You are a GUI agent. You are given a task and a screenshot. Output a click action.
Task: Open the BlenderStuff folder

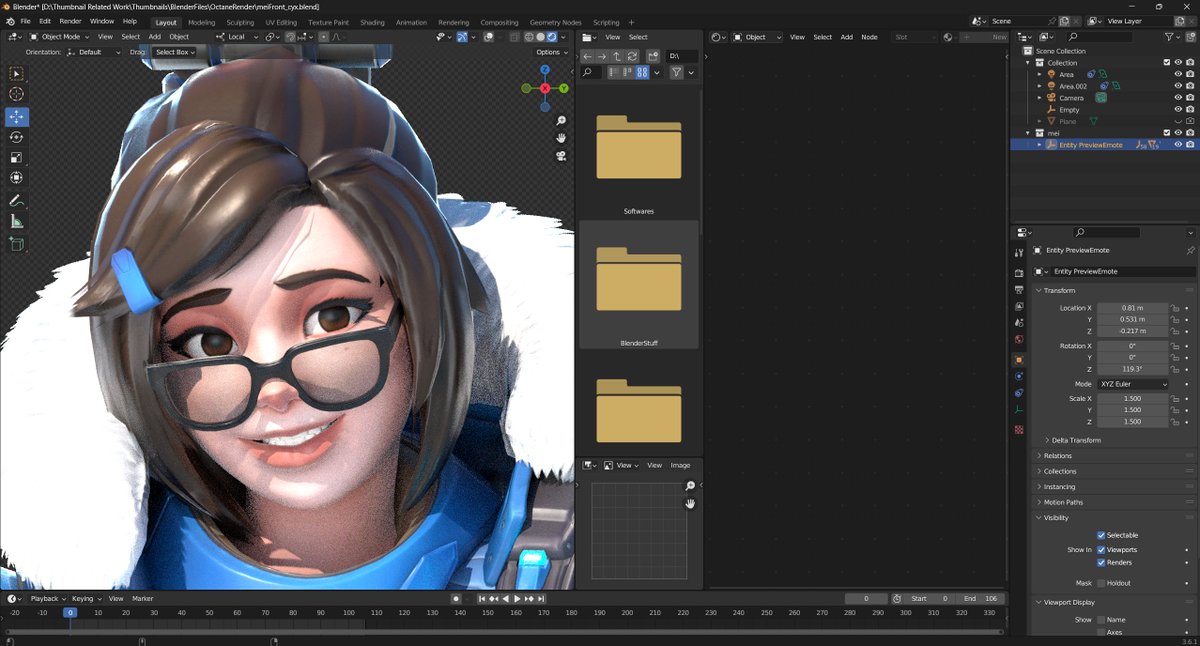639,285
